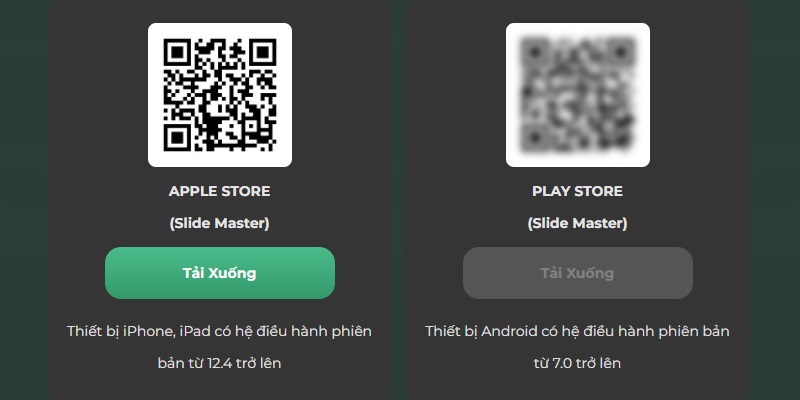This screenshot has width=800, height=400.
Task: Click top-left blurred corner square of Play QR
Action: 535,52
